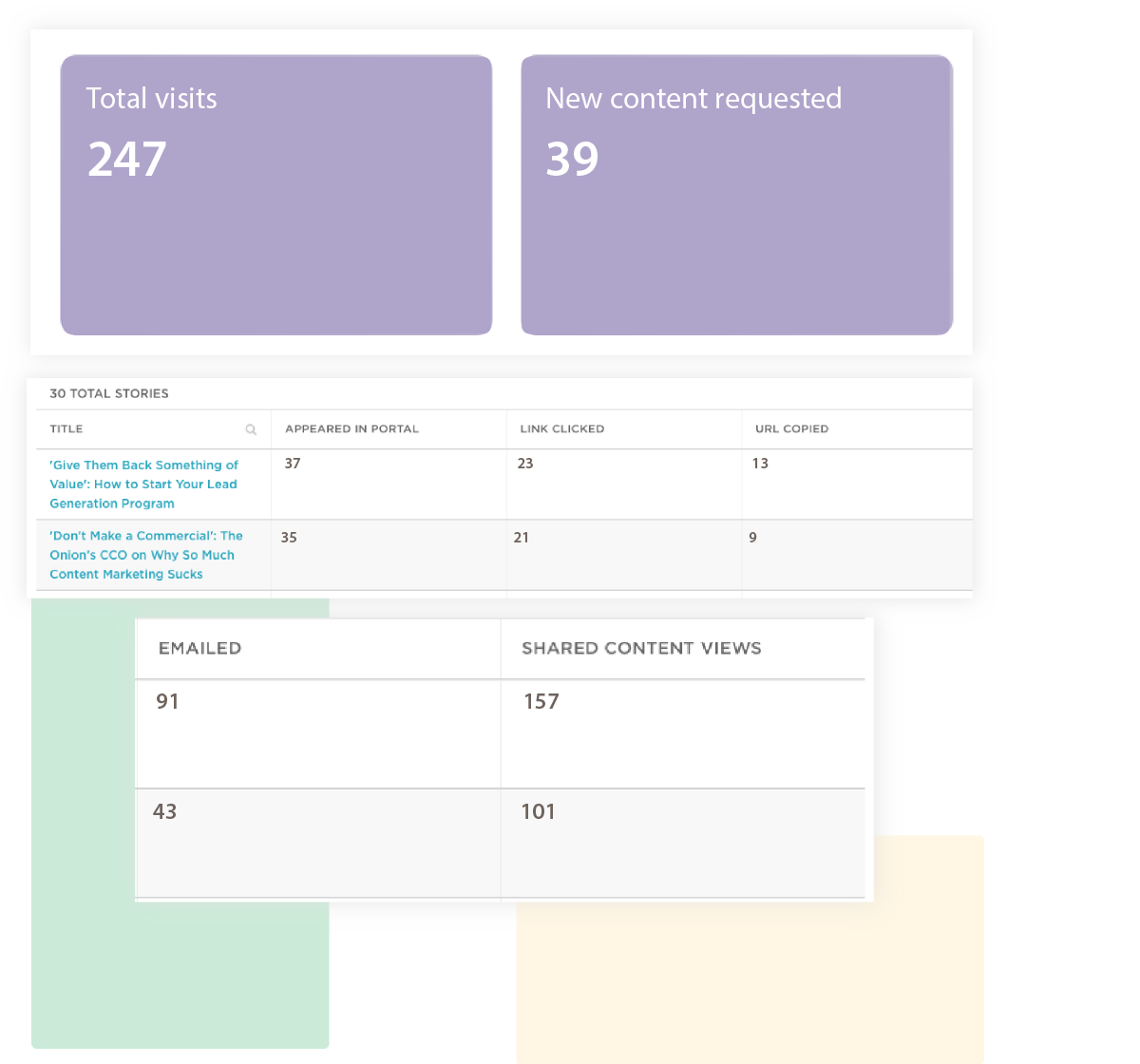Open 'Give Them Back Something of Value' story
The width and height of the screenshot is (1140, 1064).
click(x=143, y=484)
